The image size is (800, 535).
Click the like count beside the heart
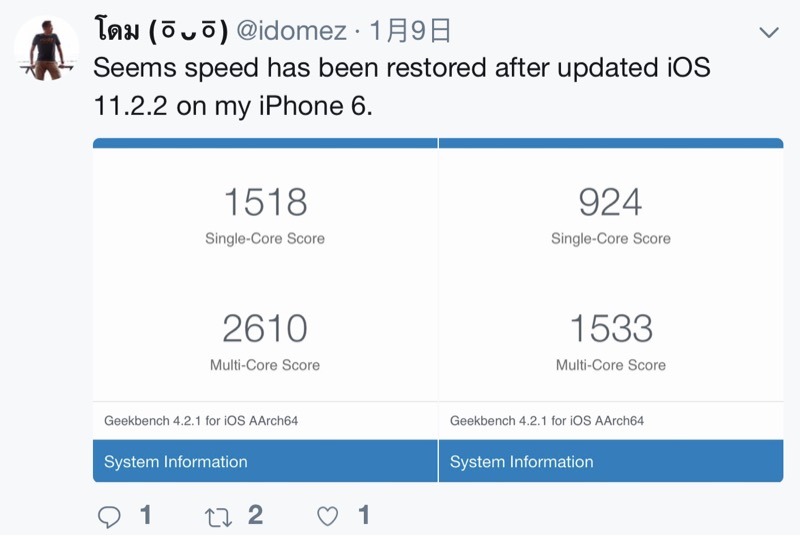click(364, 516)
